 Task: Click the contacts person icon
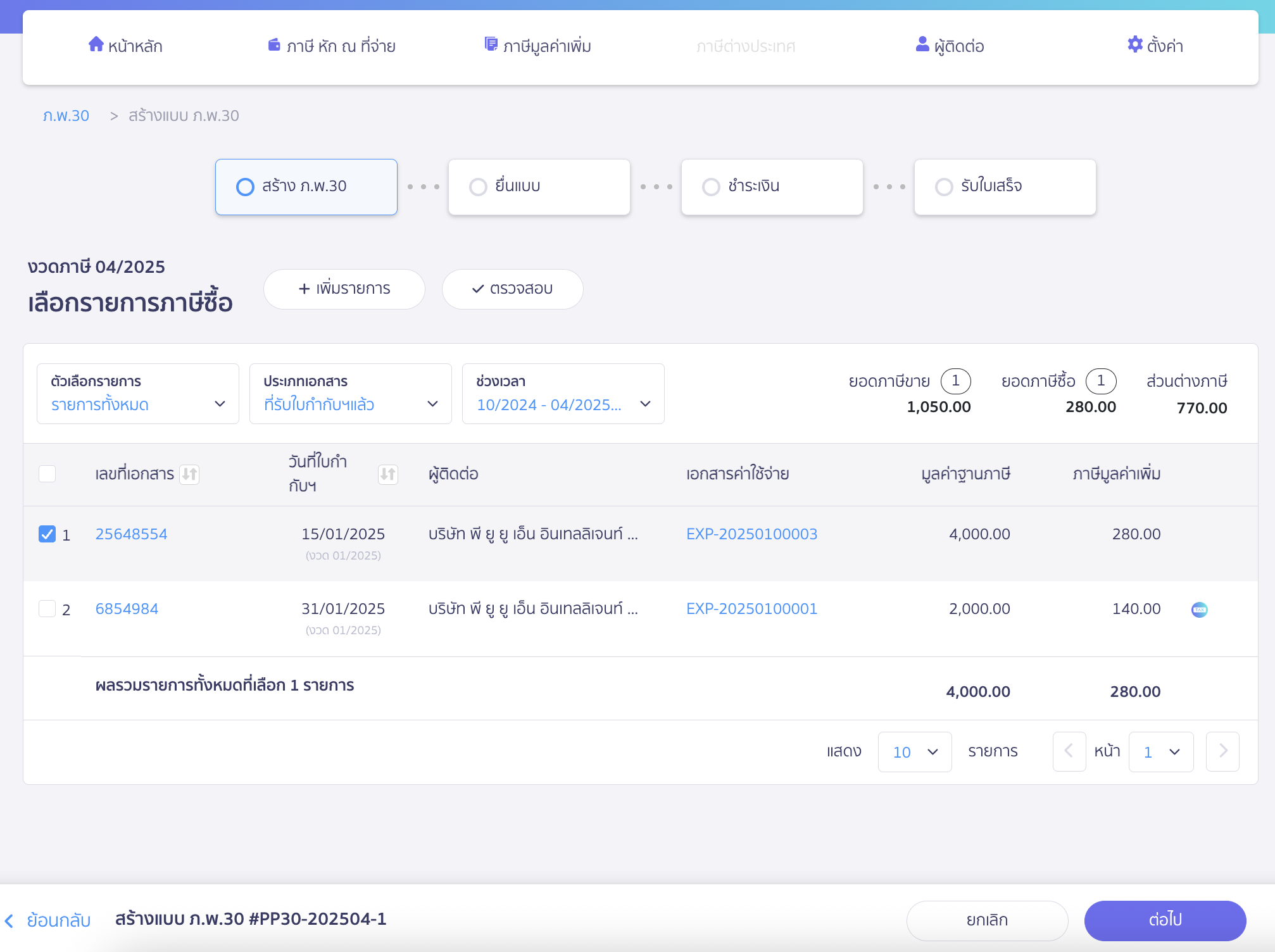click(x=922, y=44)
